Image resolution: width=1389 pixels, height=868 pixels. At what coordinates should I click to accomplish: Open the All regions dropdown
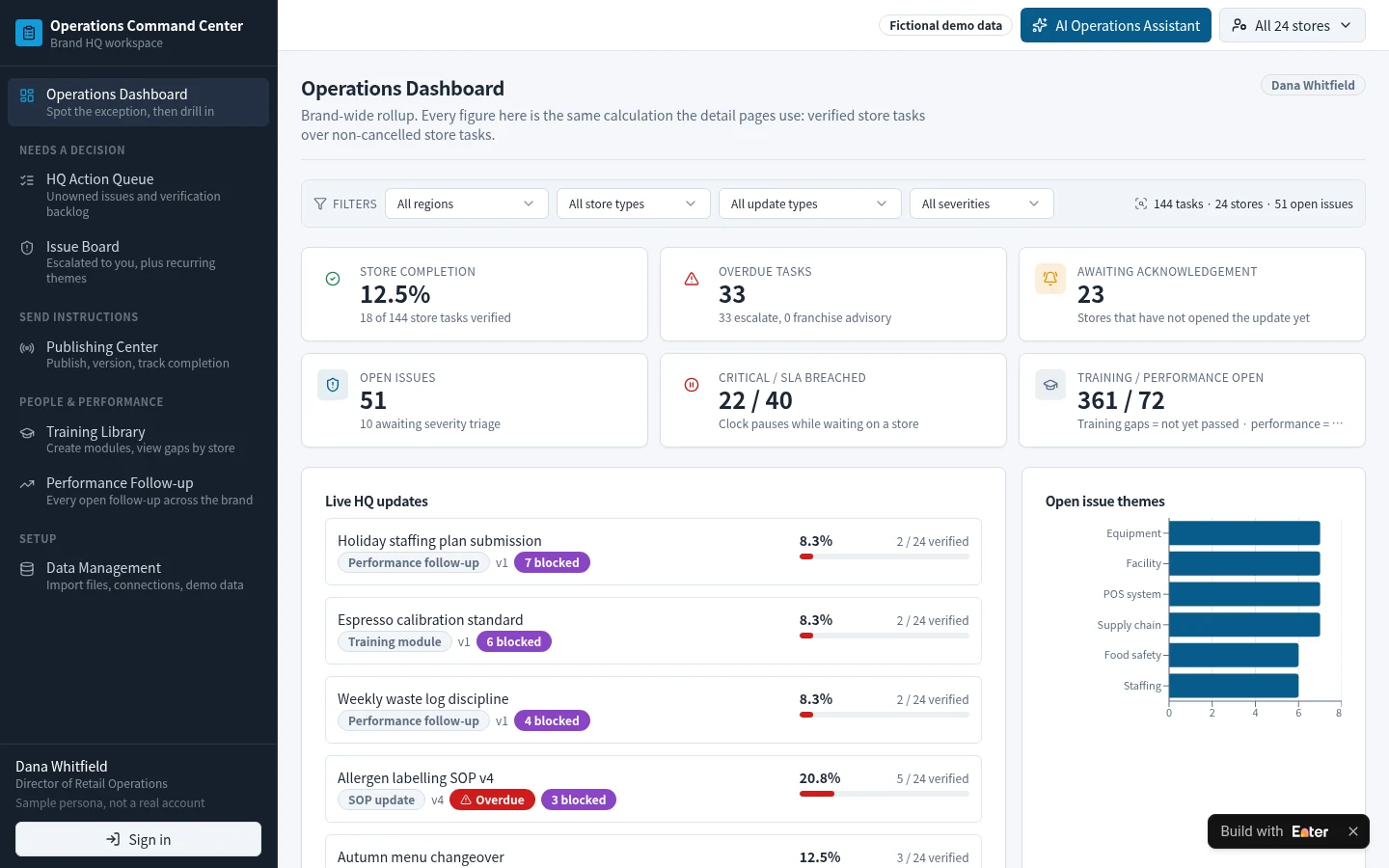click(467, 203)
